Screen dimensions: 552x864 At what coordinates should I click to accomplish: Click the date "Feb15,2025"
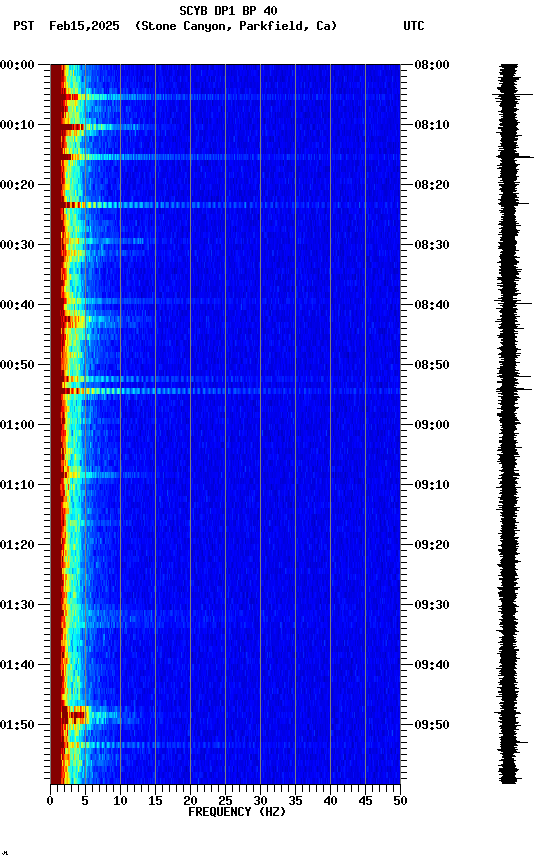[84, 26]
